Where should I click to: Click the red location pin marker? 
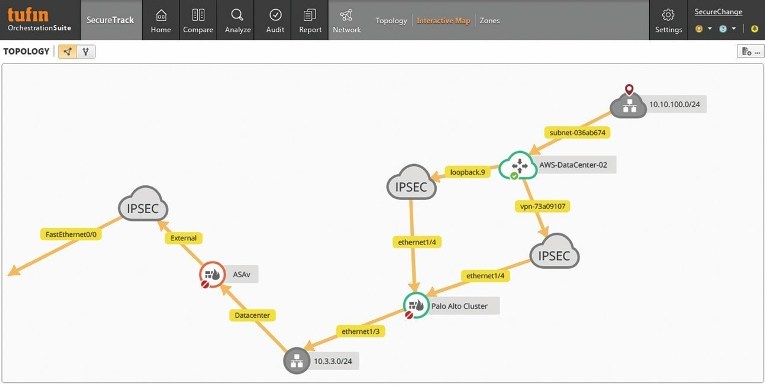[x=629, y=89]
